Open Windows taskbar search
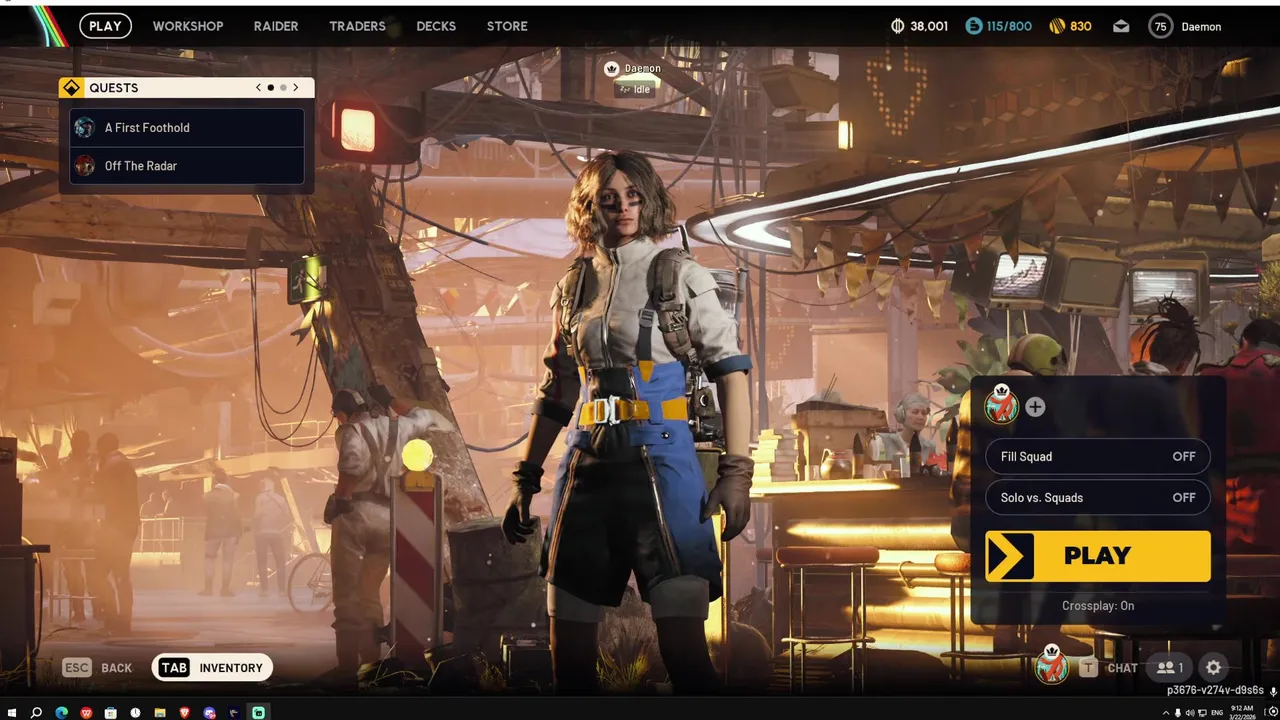 coord(36,713)
